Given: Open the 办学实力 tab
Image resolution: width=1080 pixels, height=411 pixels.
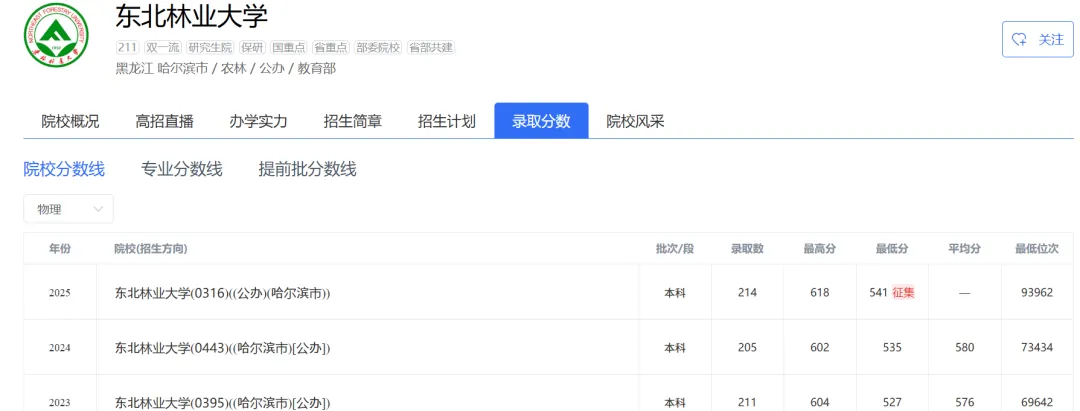Looking at the screenshot, I should pyautogui.click(x=258, y=122).
